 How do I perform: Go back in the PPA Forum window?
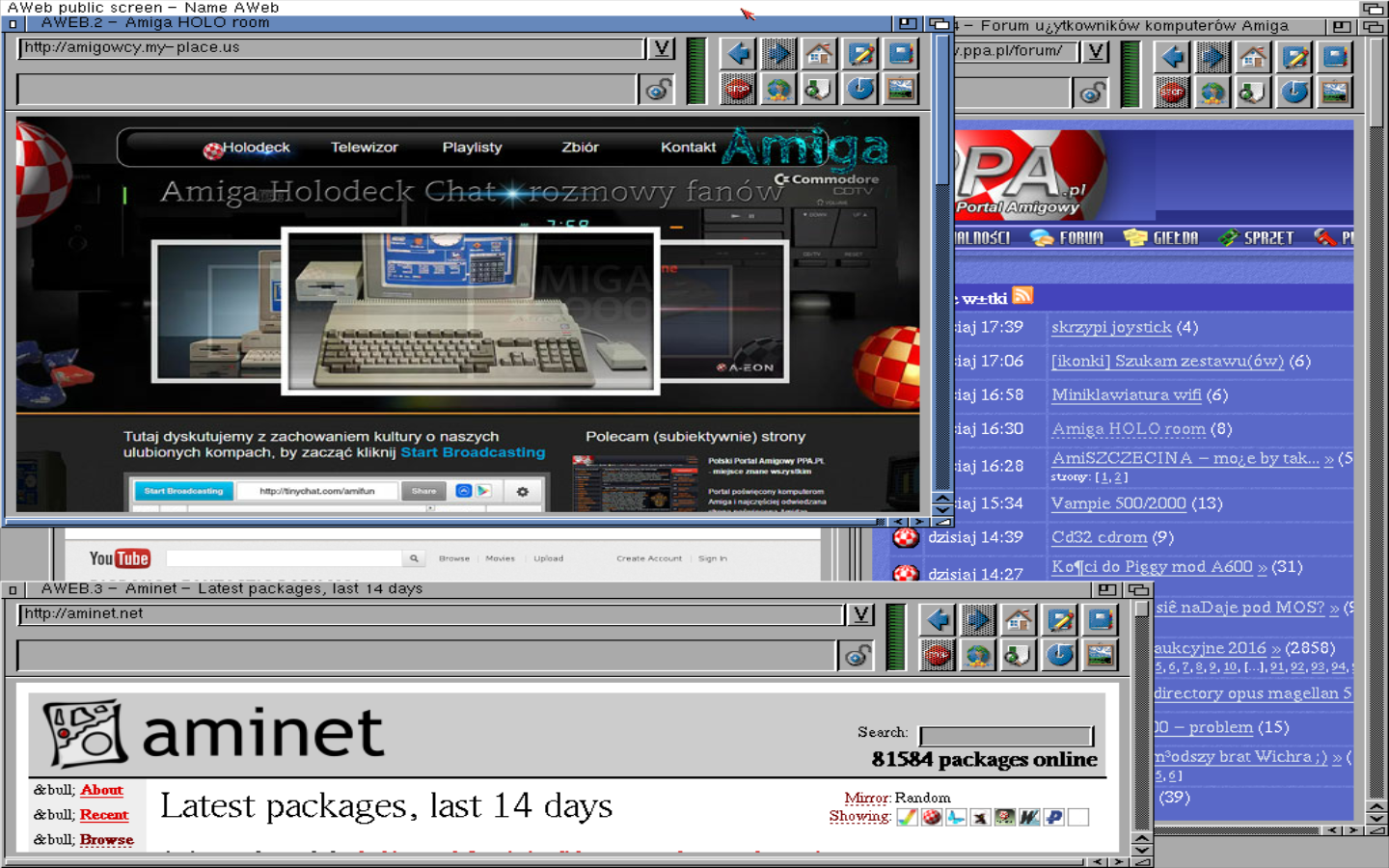tap(1173, 57)
